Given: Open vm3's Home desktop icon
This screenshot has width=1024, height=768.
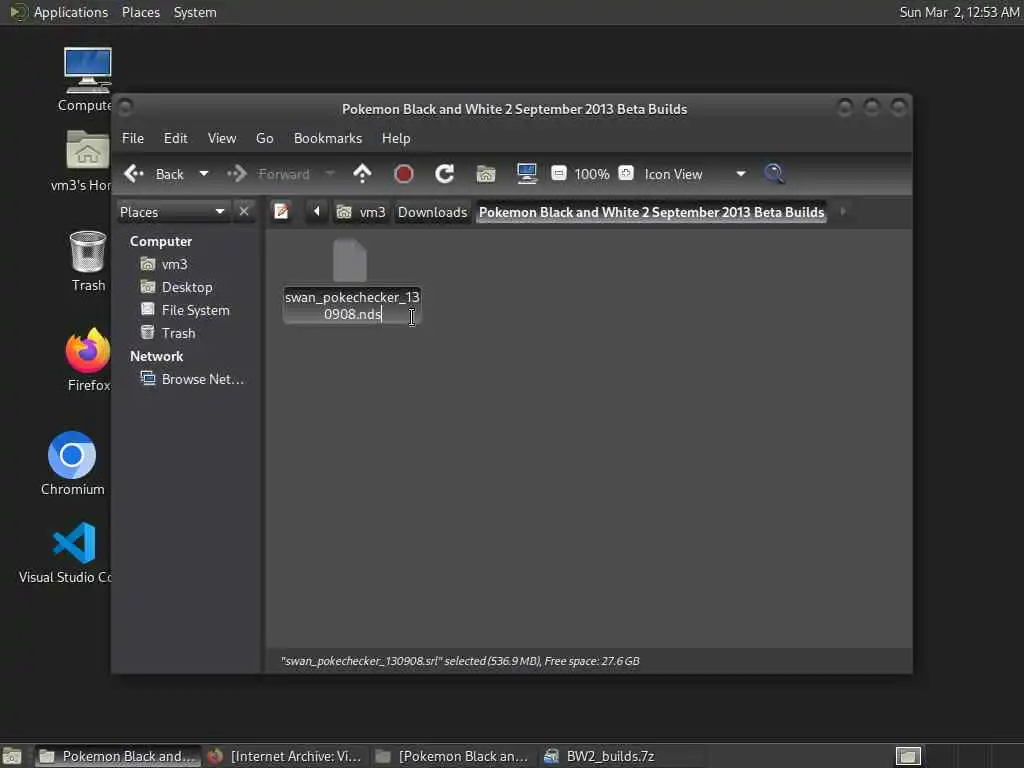Looking at the screenshot, I should 86,161.
